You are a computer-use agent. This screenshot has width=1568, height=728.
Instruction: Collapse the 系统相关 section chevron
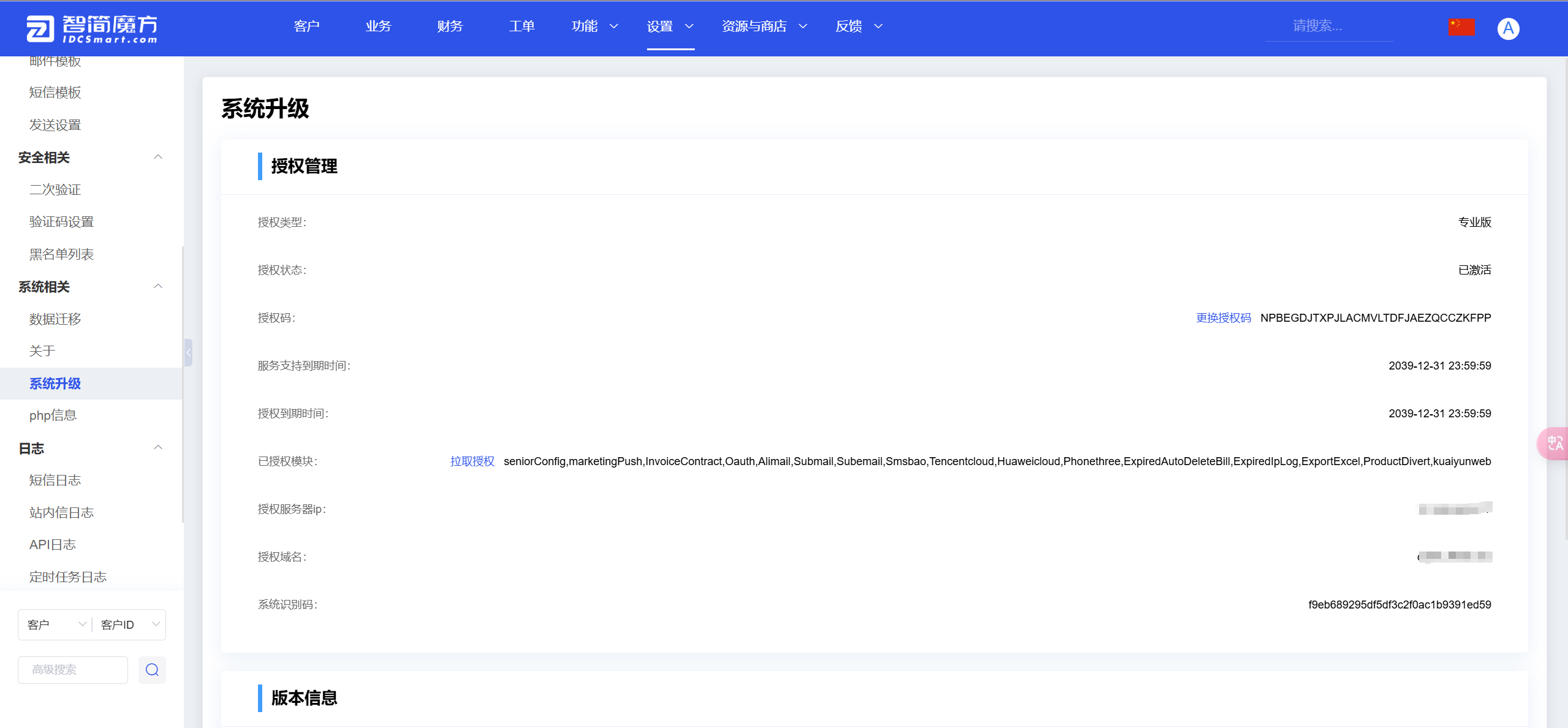point(158,286)
